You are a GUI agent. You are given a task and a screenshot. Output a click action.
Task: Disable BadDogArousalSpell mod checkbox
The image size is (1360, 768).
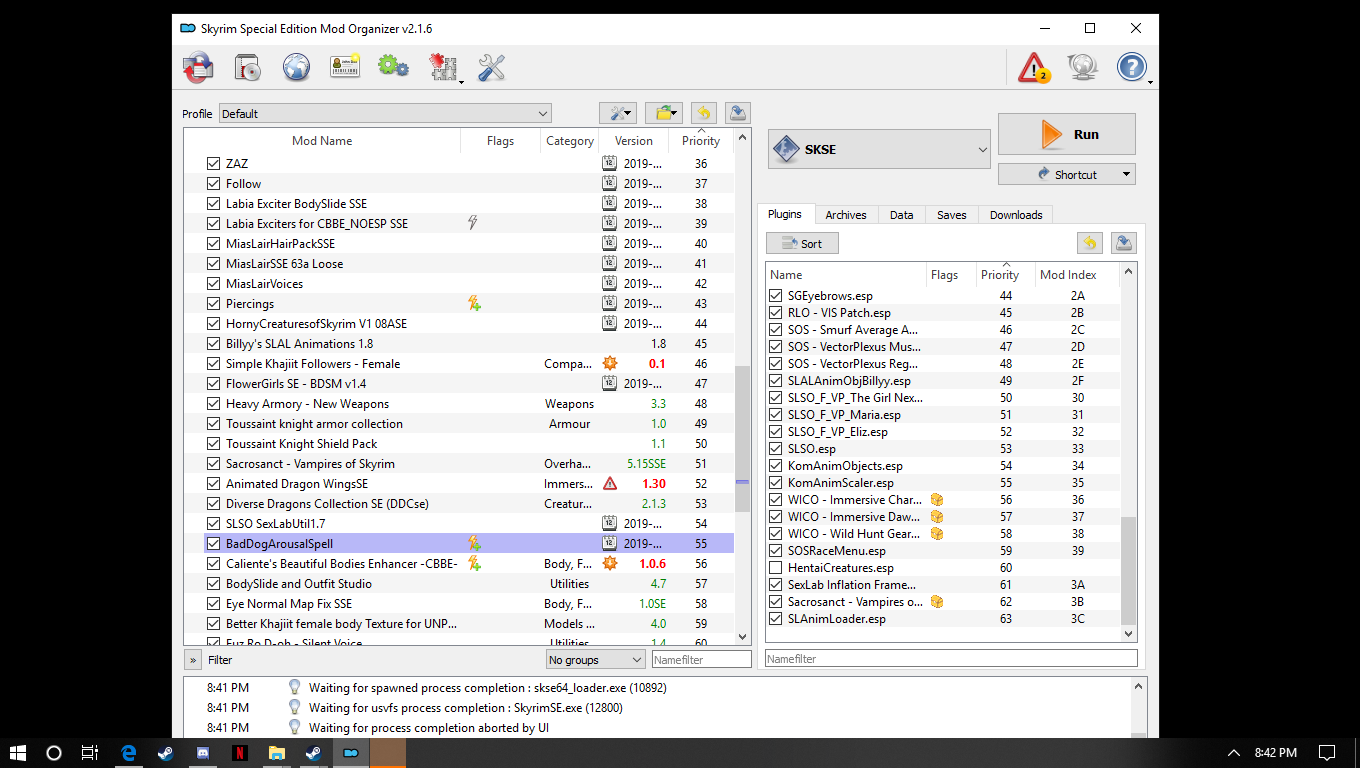(x=213, y=544)
